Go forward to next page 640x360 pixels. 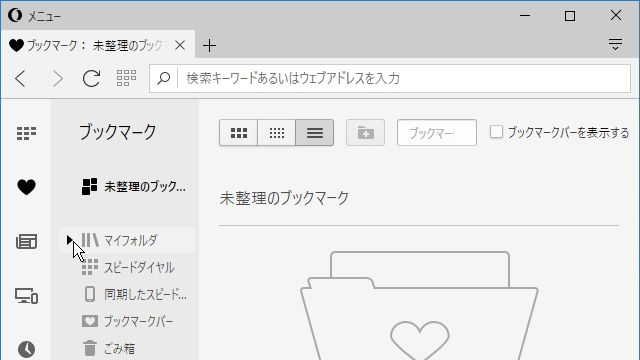pyautogui.click(x=58, y=78)
